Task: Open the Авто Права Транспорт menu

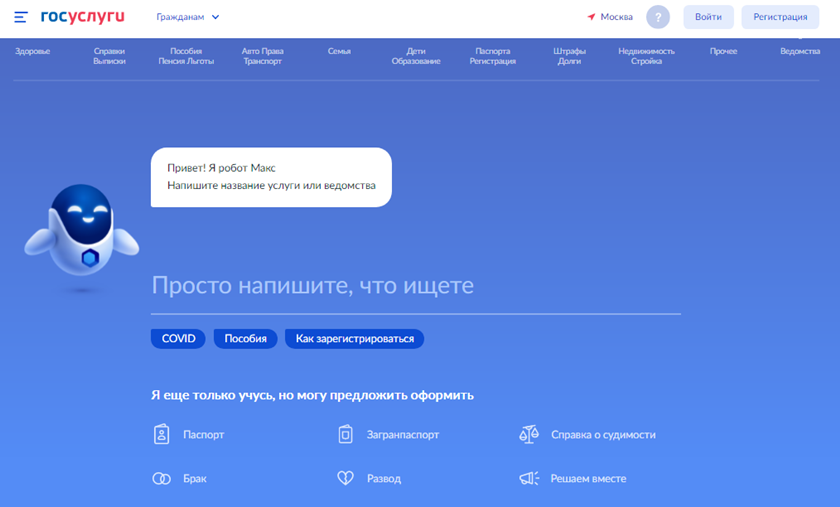Action: 263,56
